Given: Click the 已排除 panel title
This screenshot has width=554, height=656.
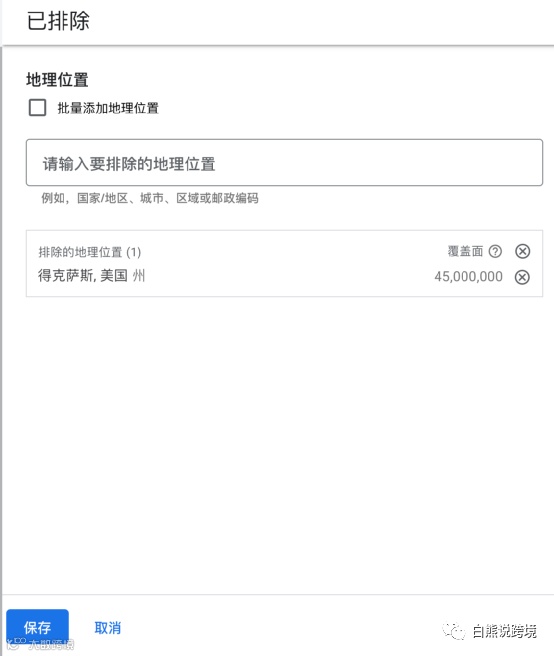Looking at the screenshot, I should [59, 20].
